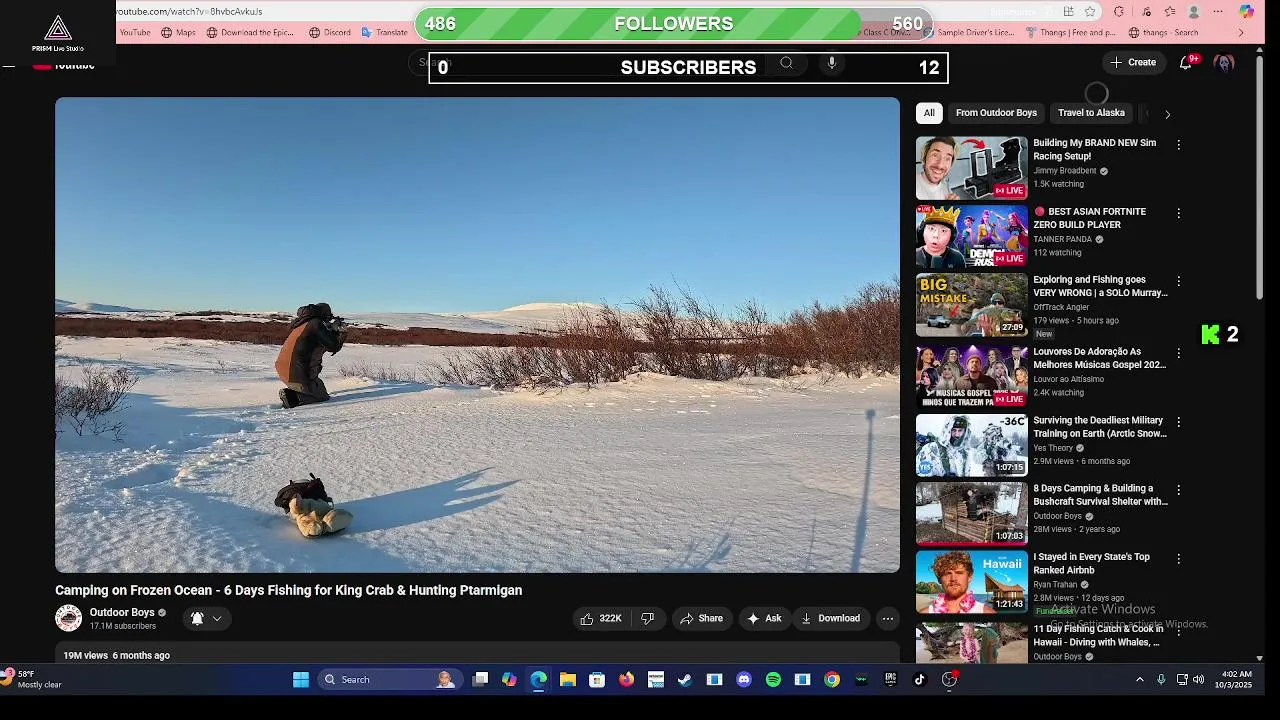Open Outdoor Boys channel avatar
The height and width of the screenshot is (720, 1280).
click(68, 618)
